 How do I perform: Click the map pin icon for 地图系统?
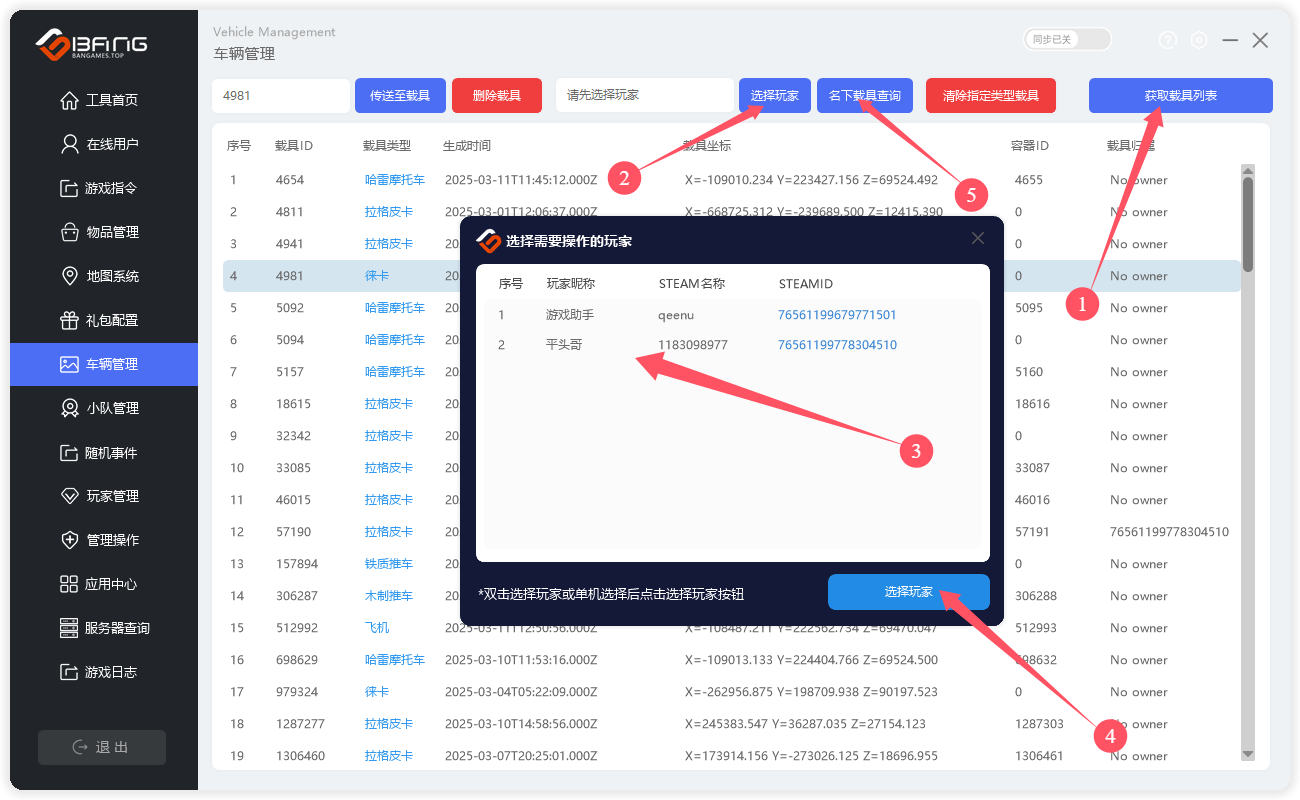click(x=69, y=276)
